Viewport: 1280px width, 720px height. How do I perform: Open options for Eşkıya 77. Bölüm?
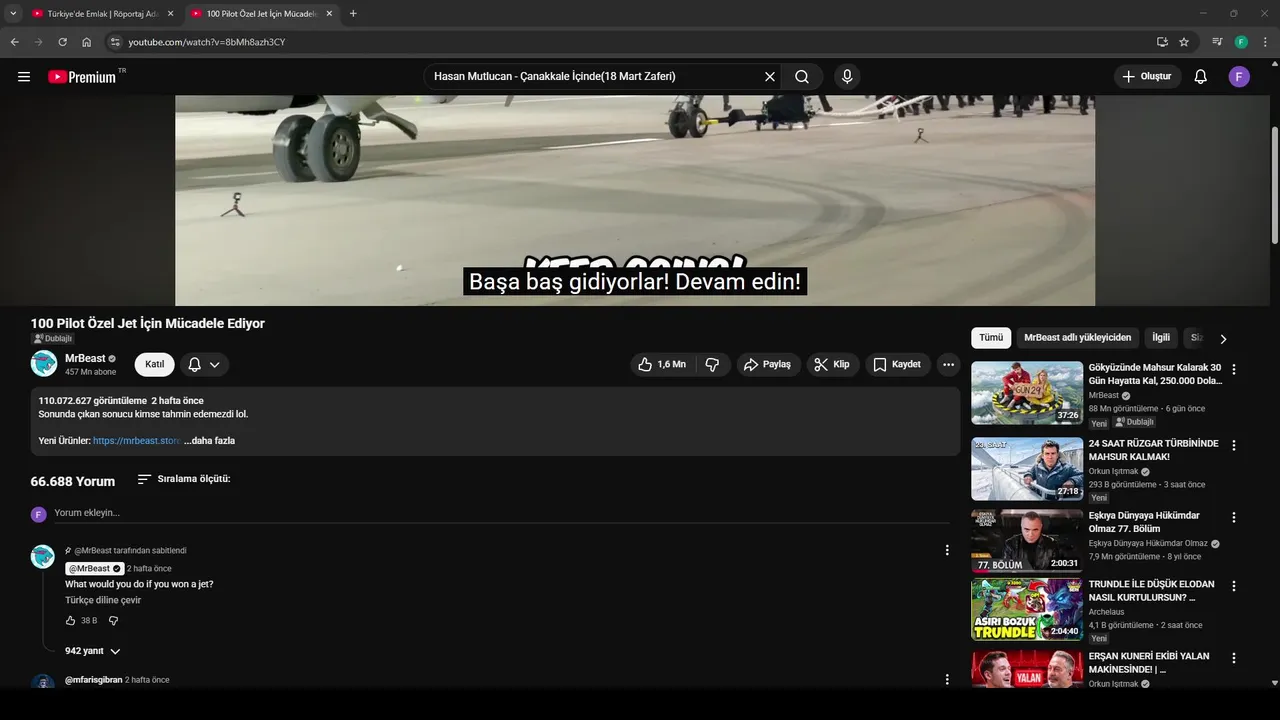point(1233,517)
